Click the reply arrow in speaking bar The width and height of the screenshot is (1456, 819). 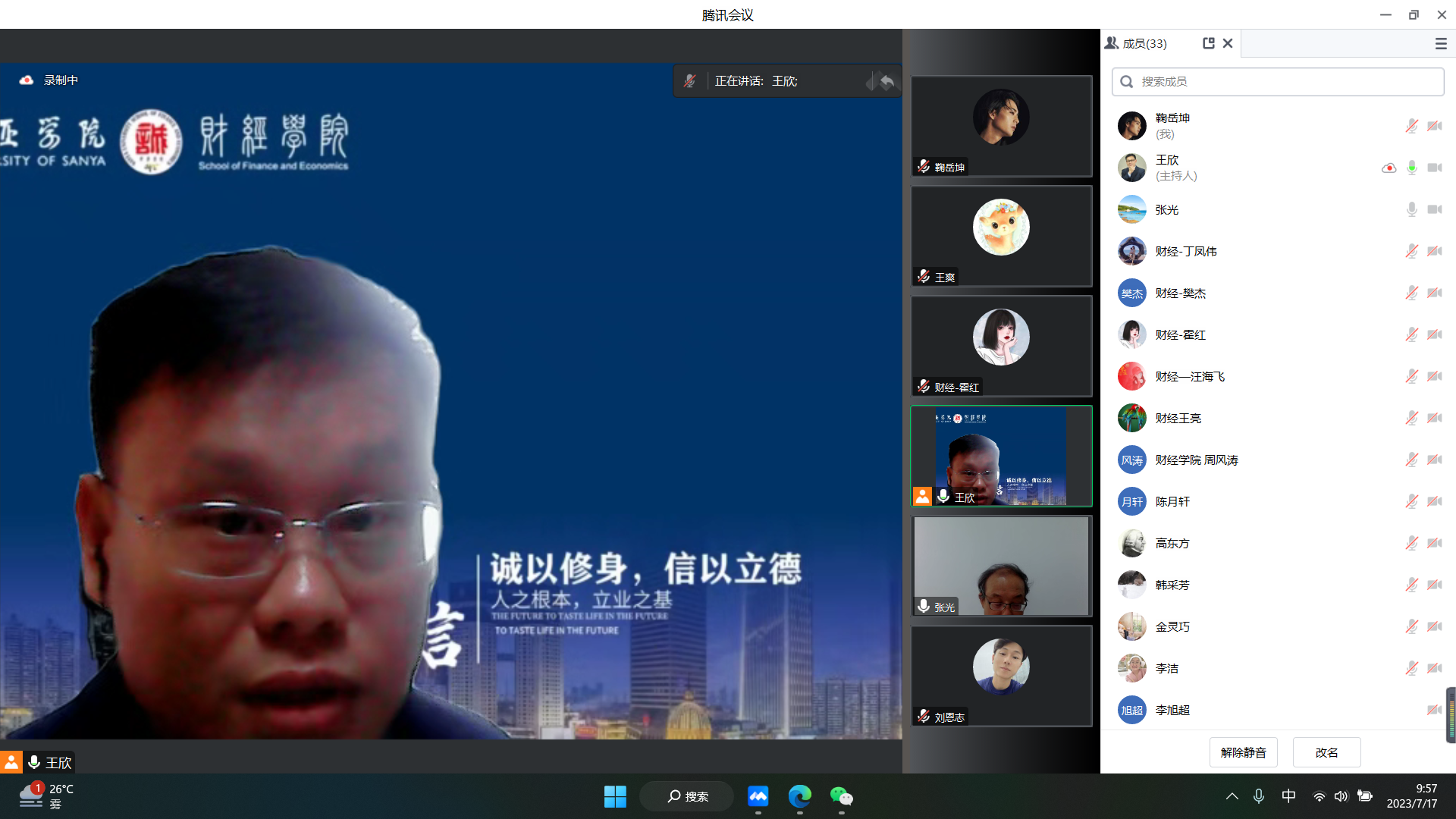(x=887, y=81)
